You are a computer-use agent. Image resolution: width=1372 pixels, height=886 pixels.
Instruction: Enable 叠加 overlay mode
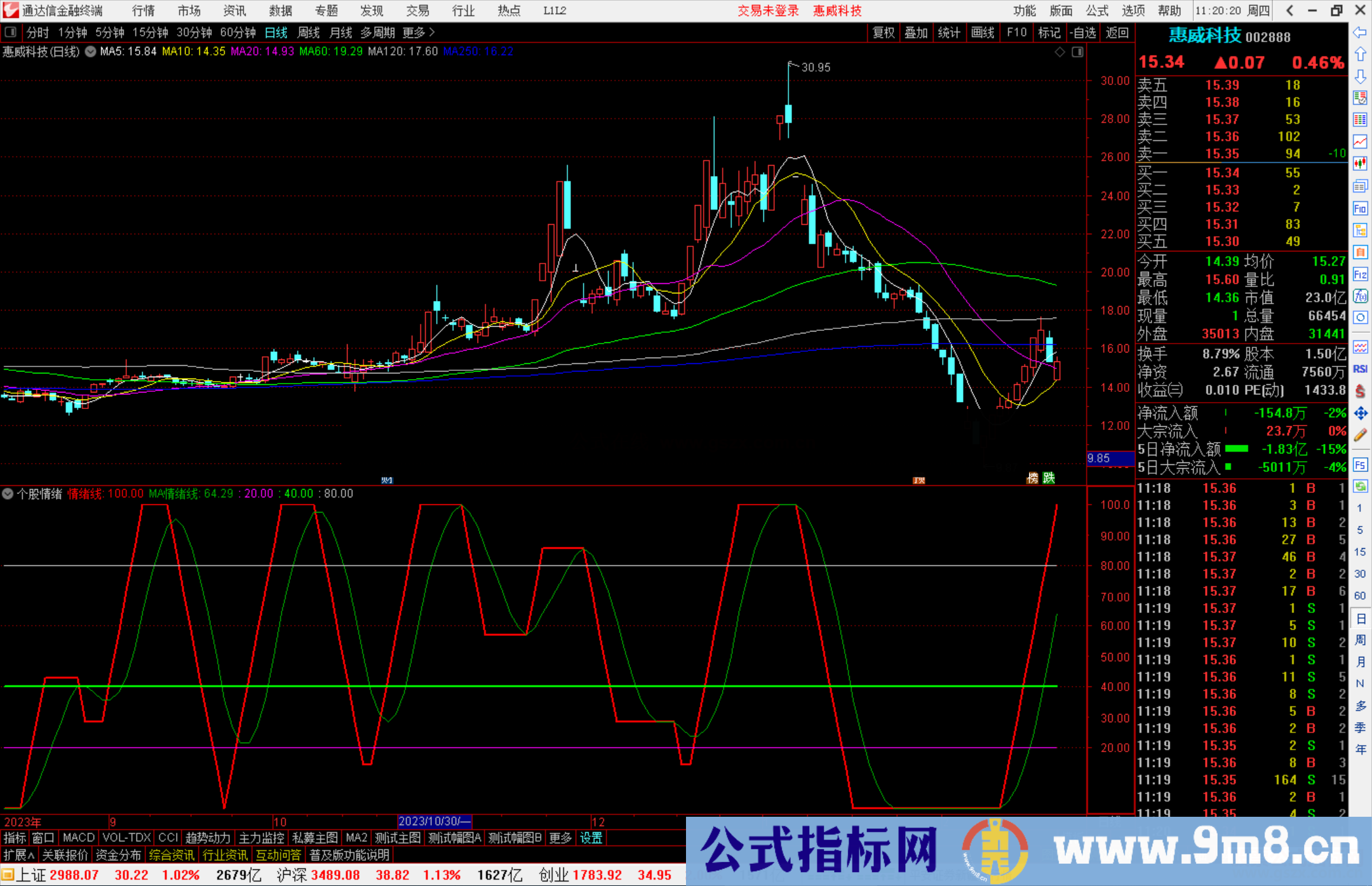(x=916, y=32)
